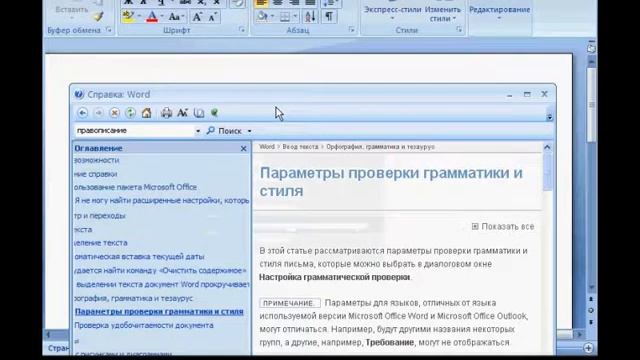Open Проверка удобочитаемости документа topic

144,325
